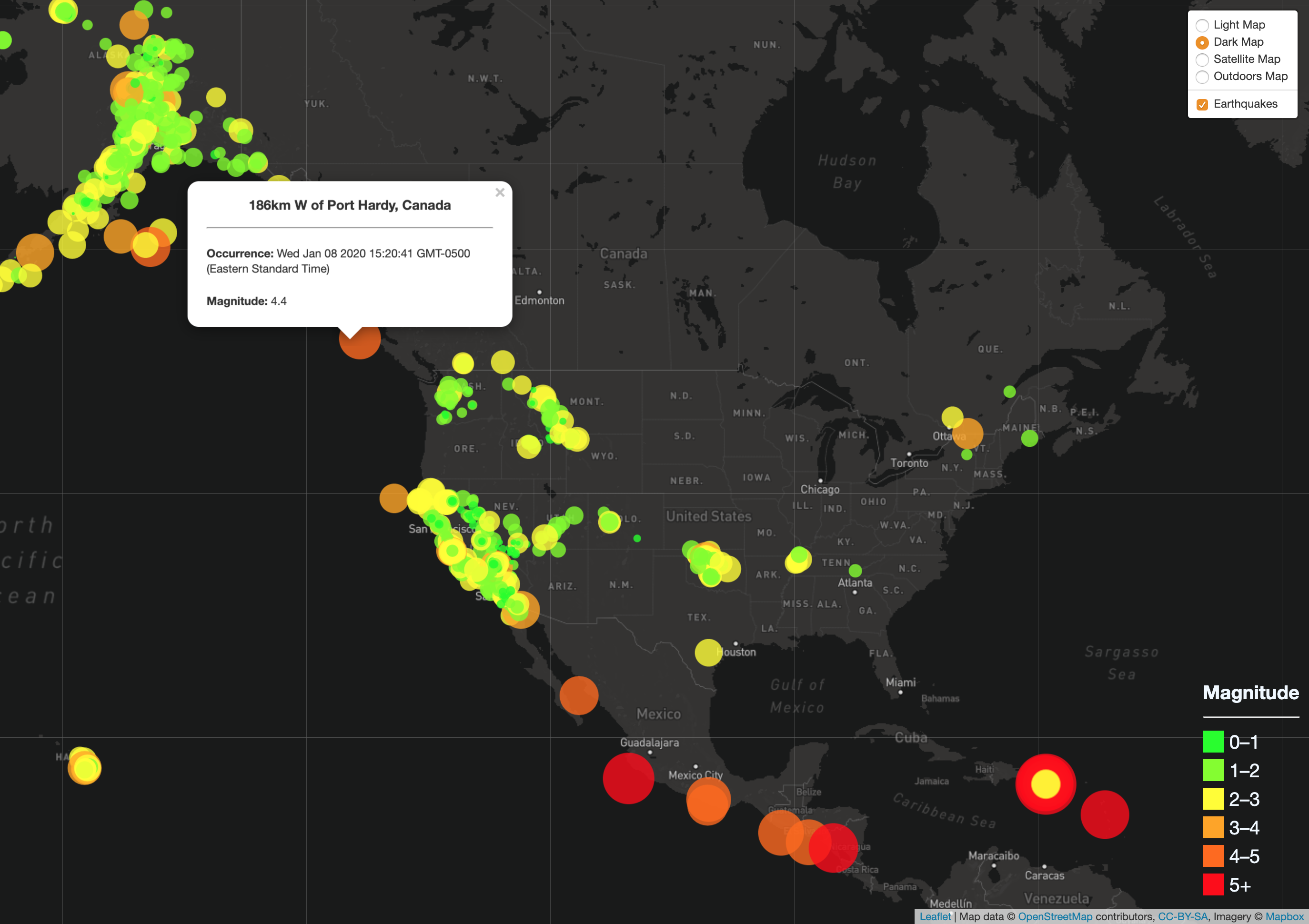Click the green 0–1 legend swatch
The width and height of the screenshot is (1309, 924).
click(1213, 742)
